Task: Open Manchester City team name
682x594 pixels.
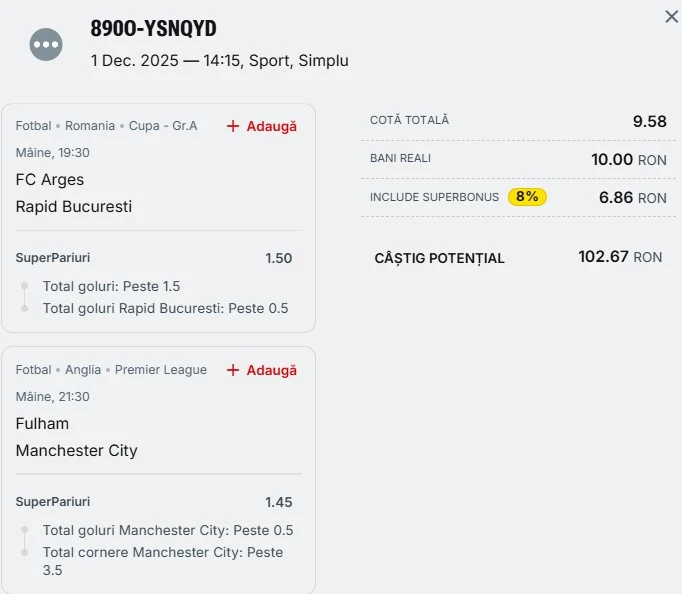Action: click(x=77, y=451)
